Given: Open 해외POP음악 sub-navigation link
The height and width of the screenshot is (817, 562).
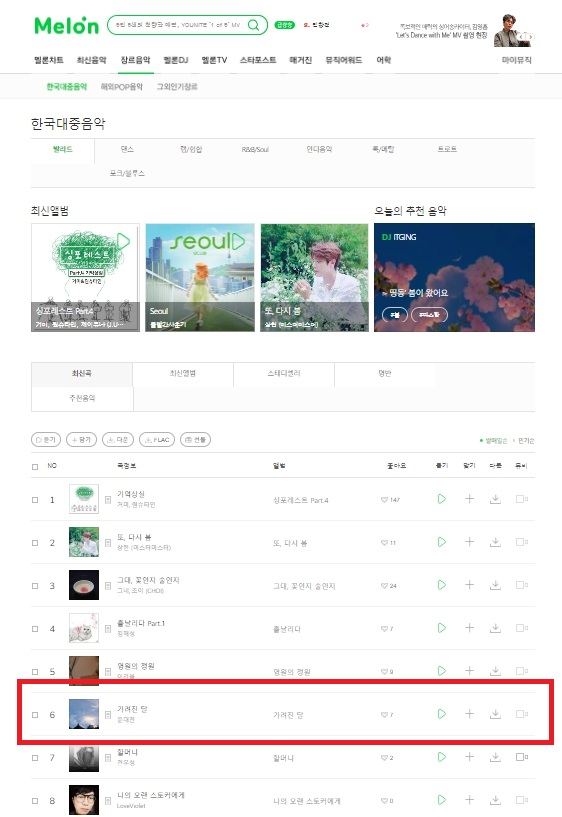Looking at the screenshot, I should 121,86.
